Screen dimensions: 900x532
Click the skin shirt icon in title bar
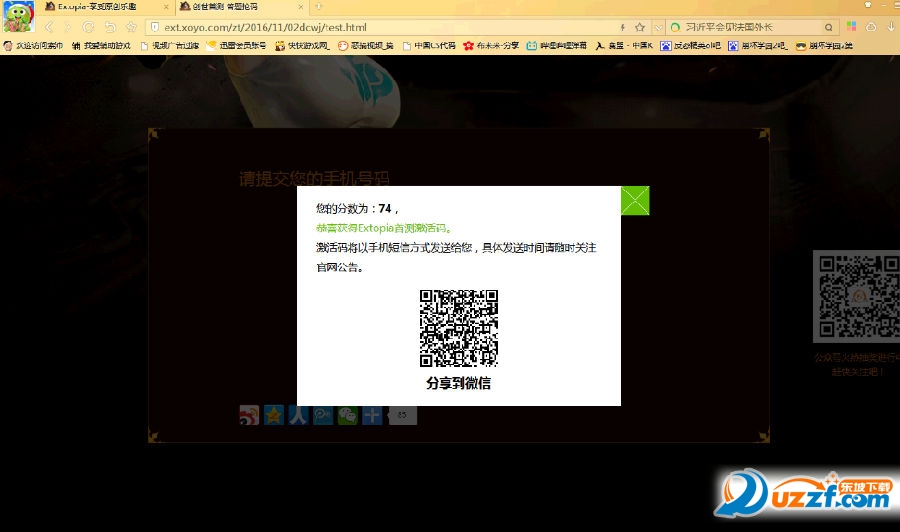(868, 5)
